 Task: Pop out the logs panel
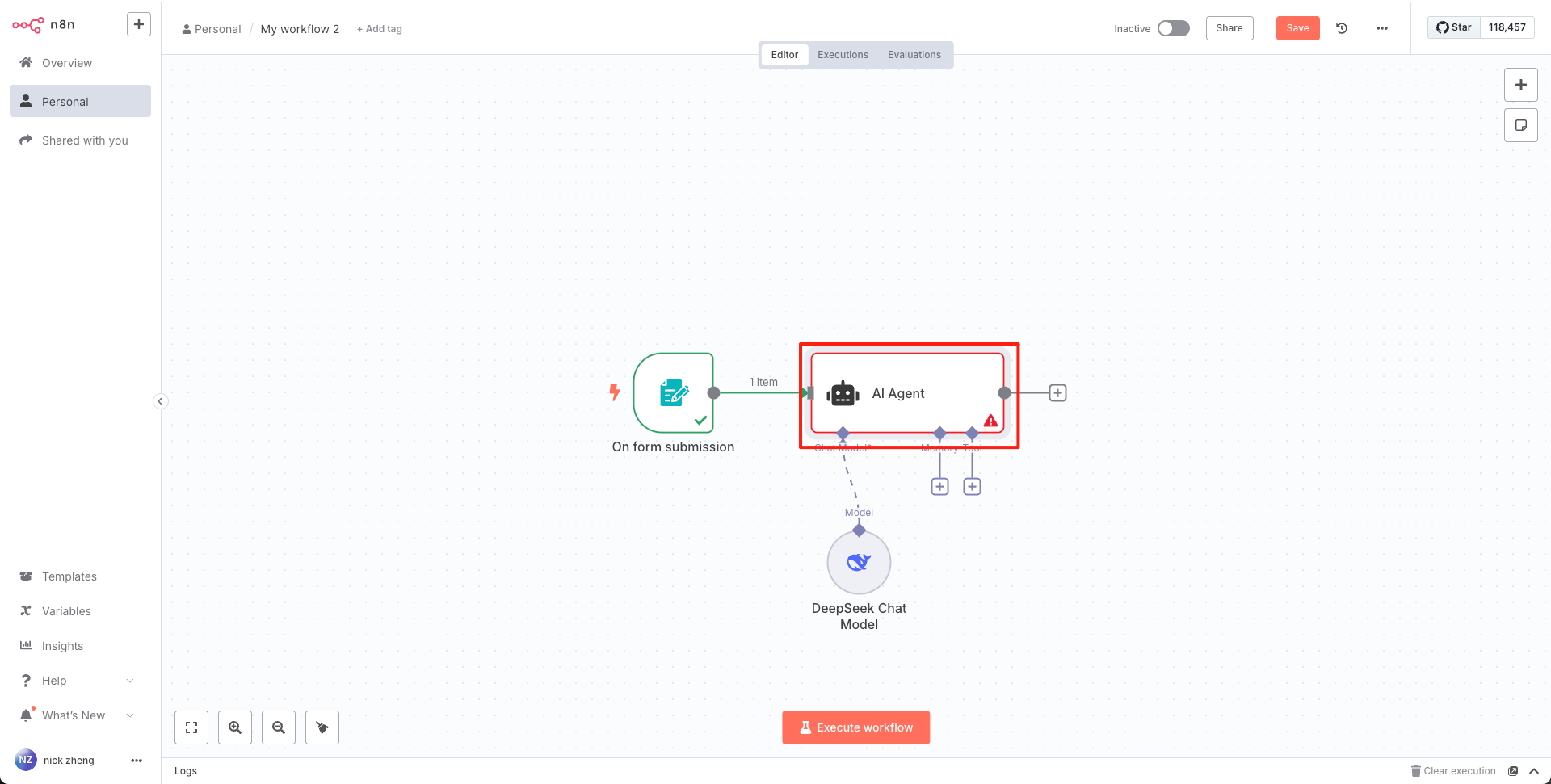1513,771
